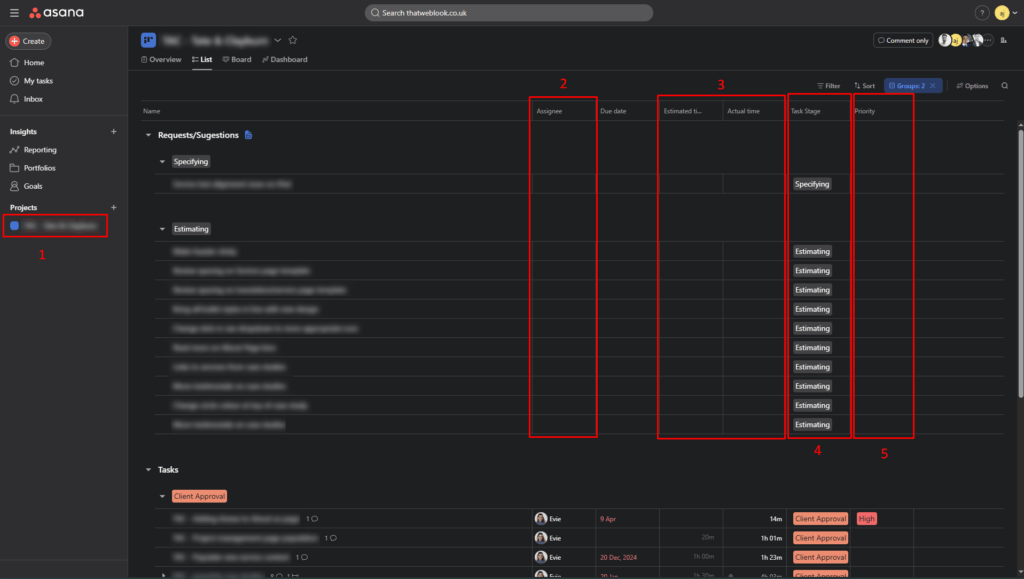Image resolution: width=1024 pixels, height=579 pixels.
Task: Remove the Groups: 2 grouping via X
Action: [x=932, y=86]
